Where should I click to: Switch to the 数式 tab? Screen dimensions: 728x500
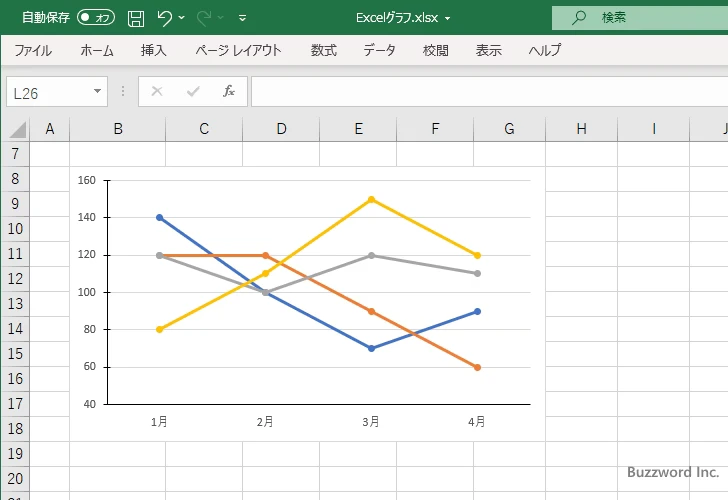coord(324,50)
